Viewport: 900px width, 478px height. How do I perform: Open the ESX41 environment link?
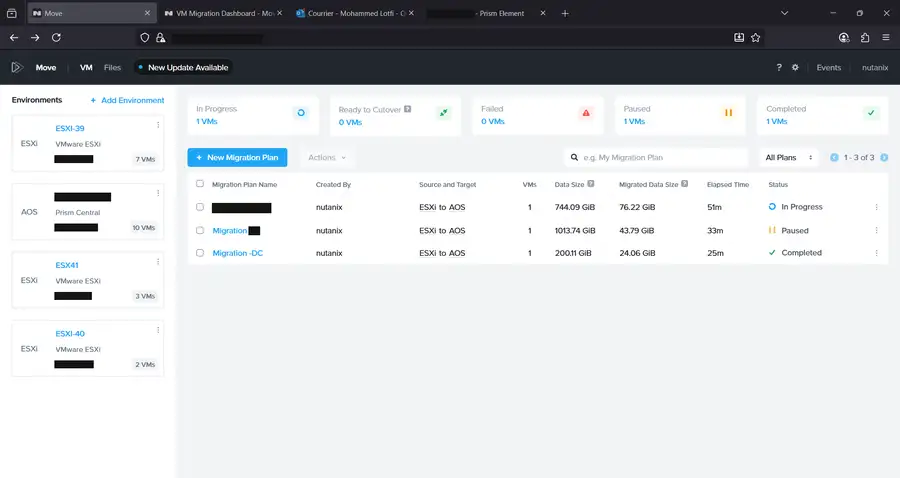coord(67,265)
